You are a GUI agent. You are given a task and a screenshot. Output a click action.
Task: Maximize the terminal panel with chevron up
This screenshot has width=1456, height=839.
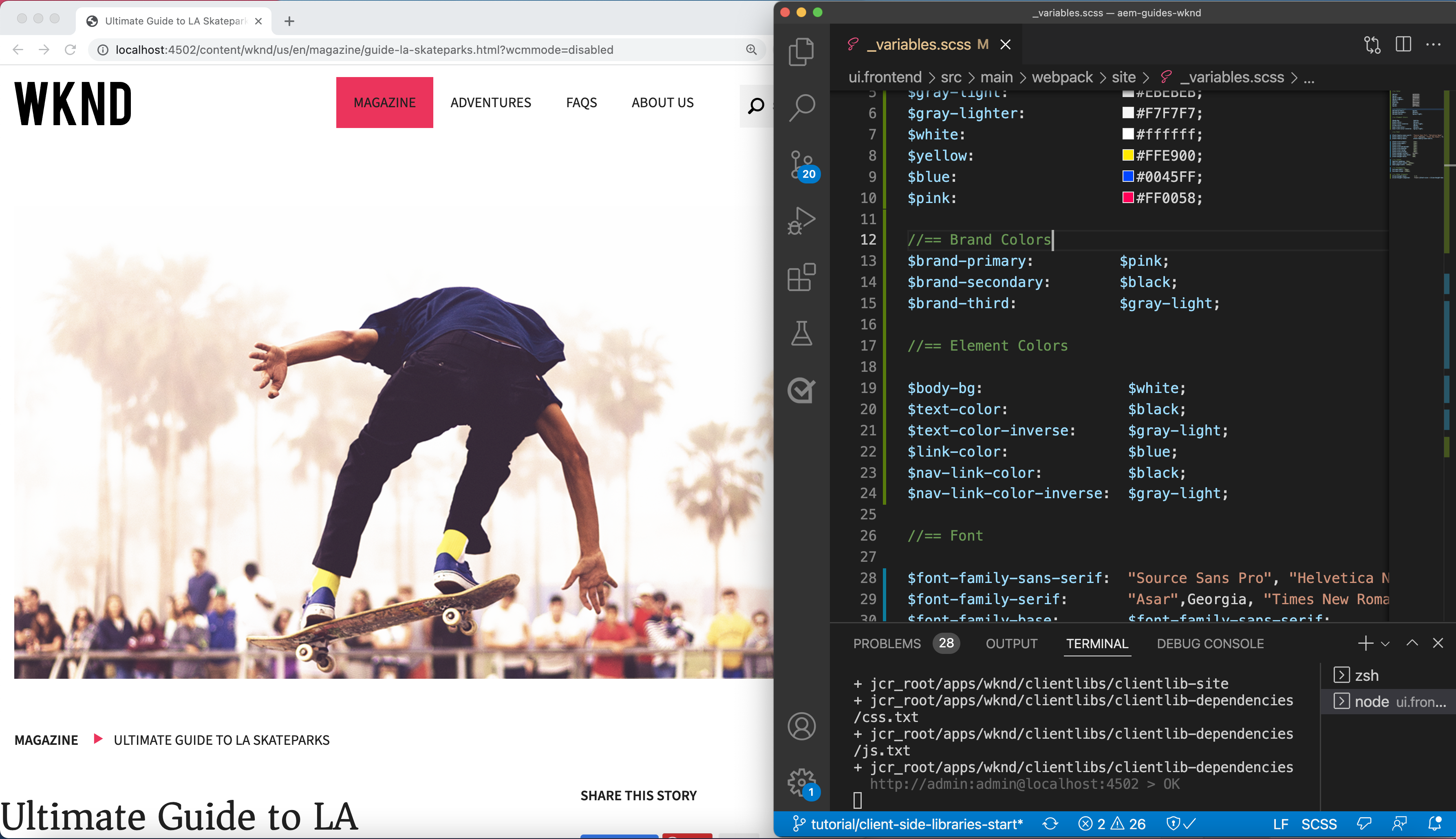coord(1412,643)
